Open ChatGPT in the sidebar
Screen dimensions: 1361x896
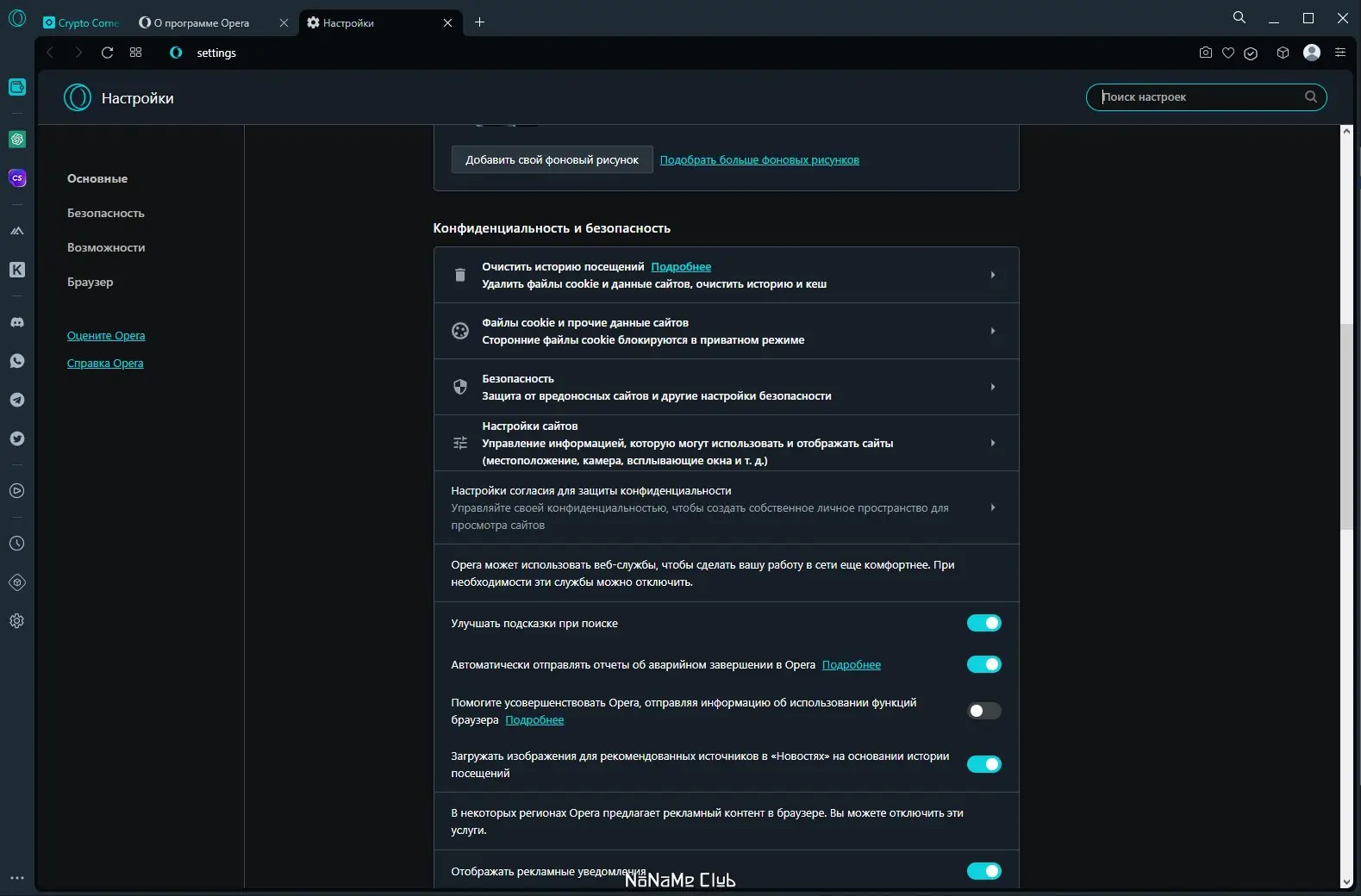[17, 140]
